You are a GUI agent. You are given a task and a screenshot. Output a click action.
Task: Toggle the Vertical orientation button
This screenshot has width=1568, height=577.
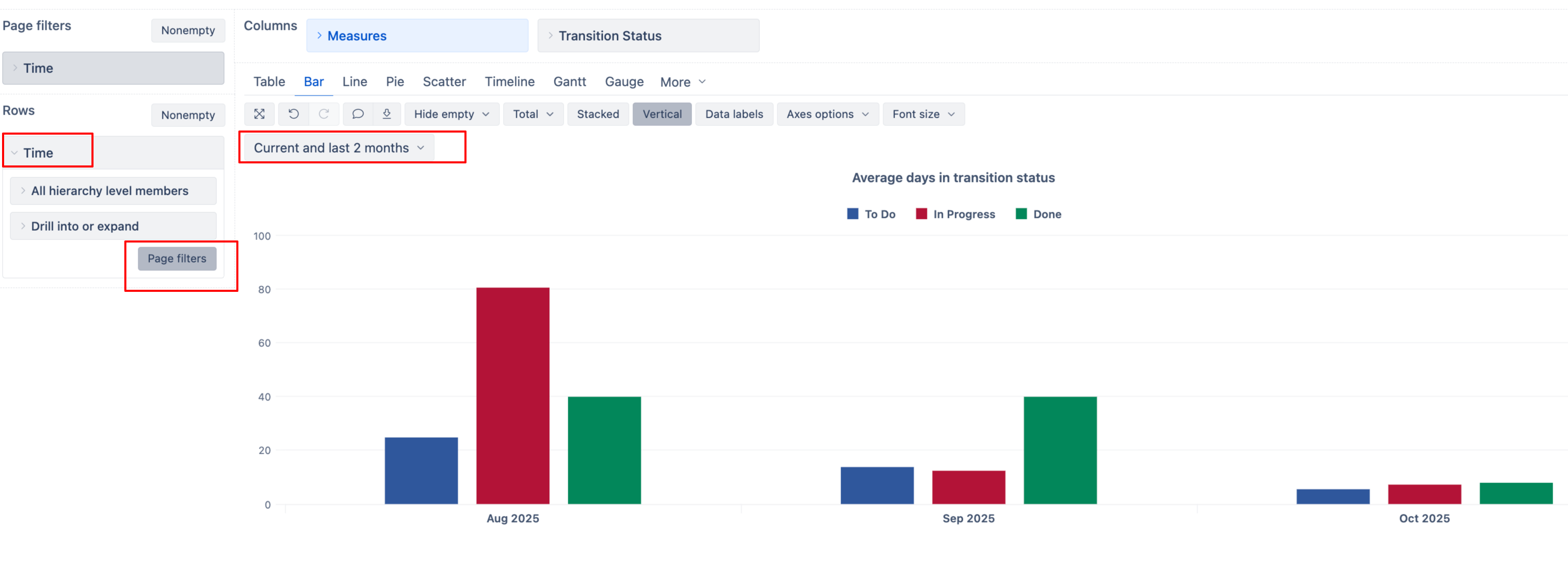(x=661, y=114)
